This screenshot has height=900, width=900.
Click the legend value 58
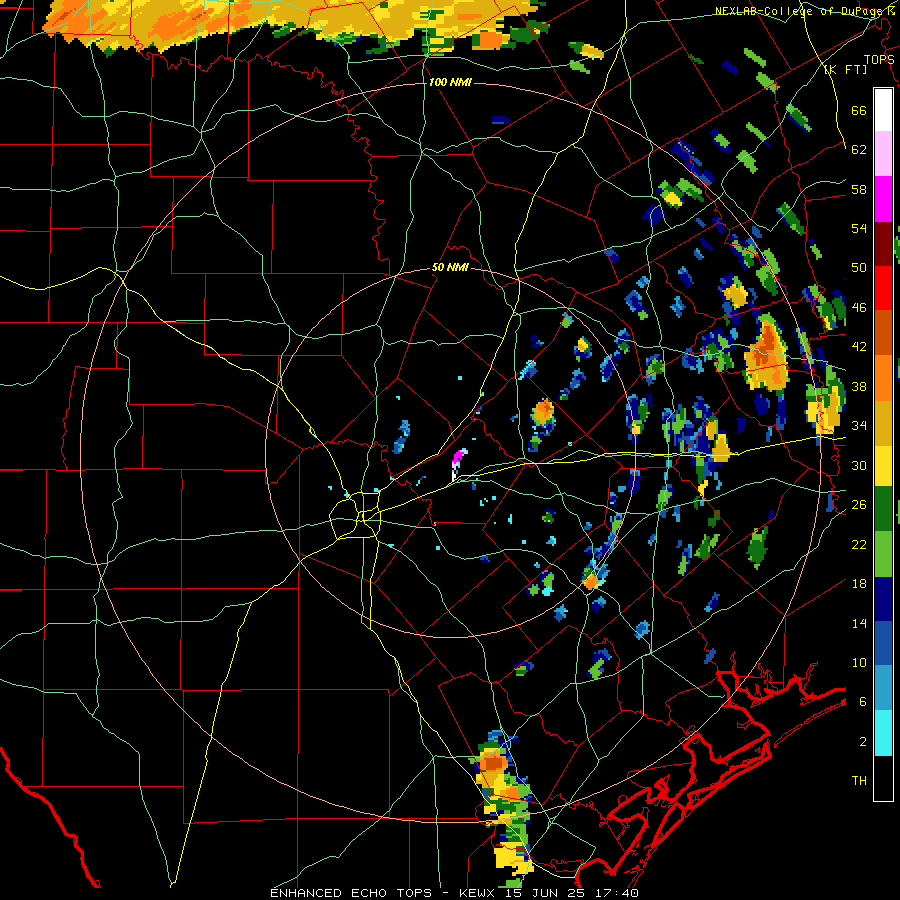859,189
